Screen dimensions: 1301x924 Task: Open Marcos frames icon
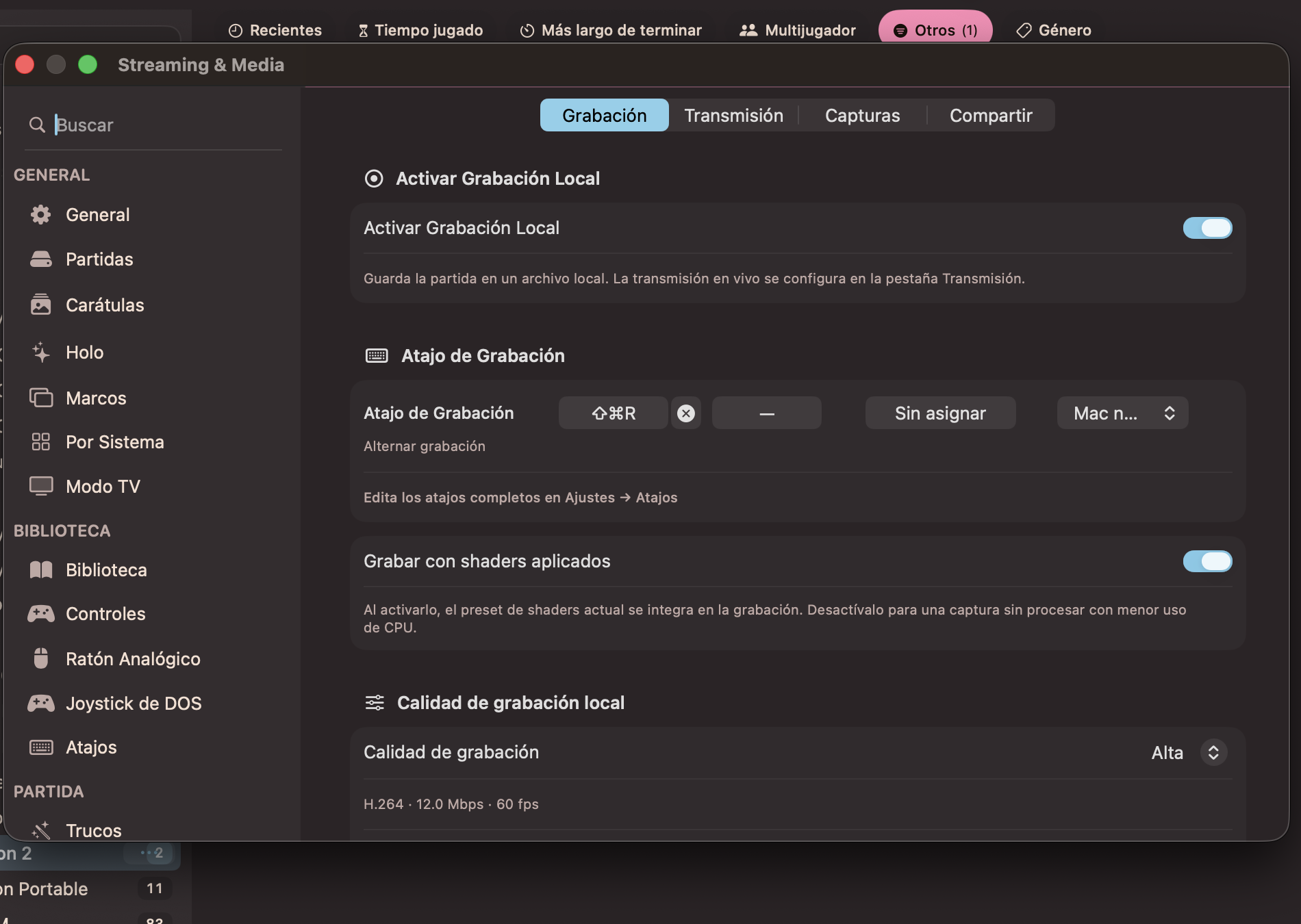[x=41, y=398]
